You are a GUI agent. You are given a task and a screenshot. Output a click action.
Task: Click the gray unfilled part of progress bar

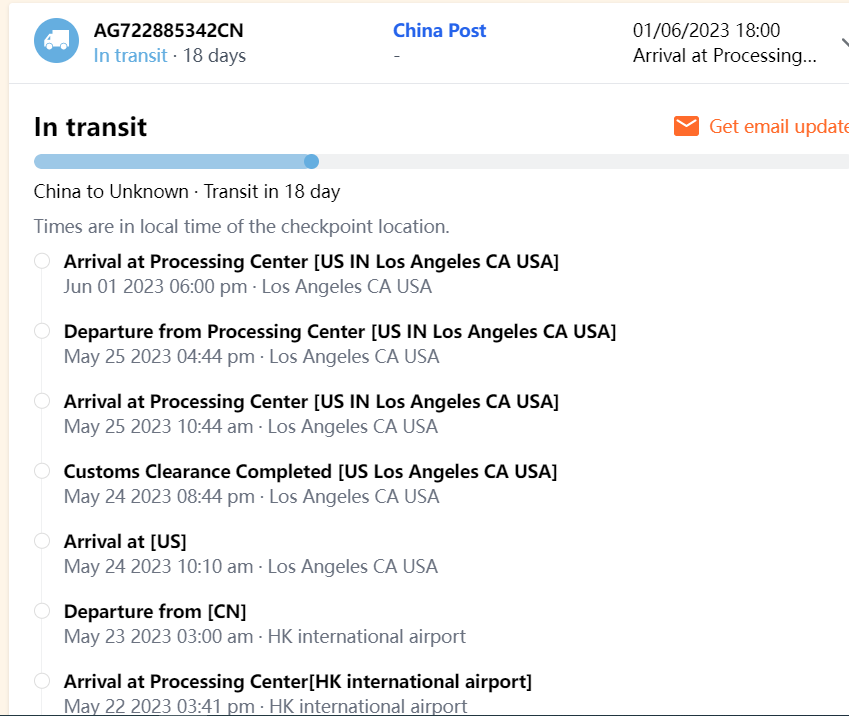tap(580, 161)
